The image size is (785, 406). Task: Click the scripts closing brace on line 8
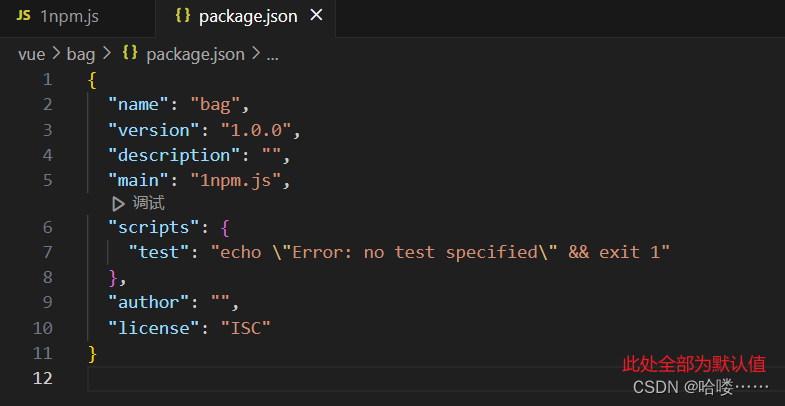(x=113, y=277)
